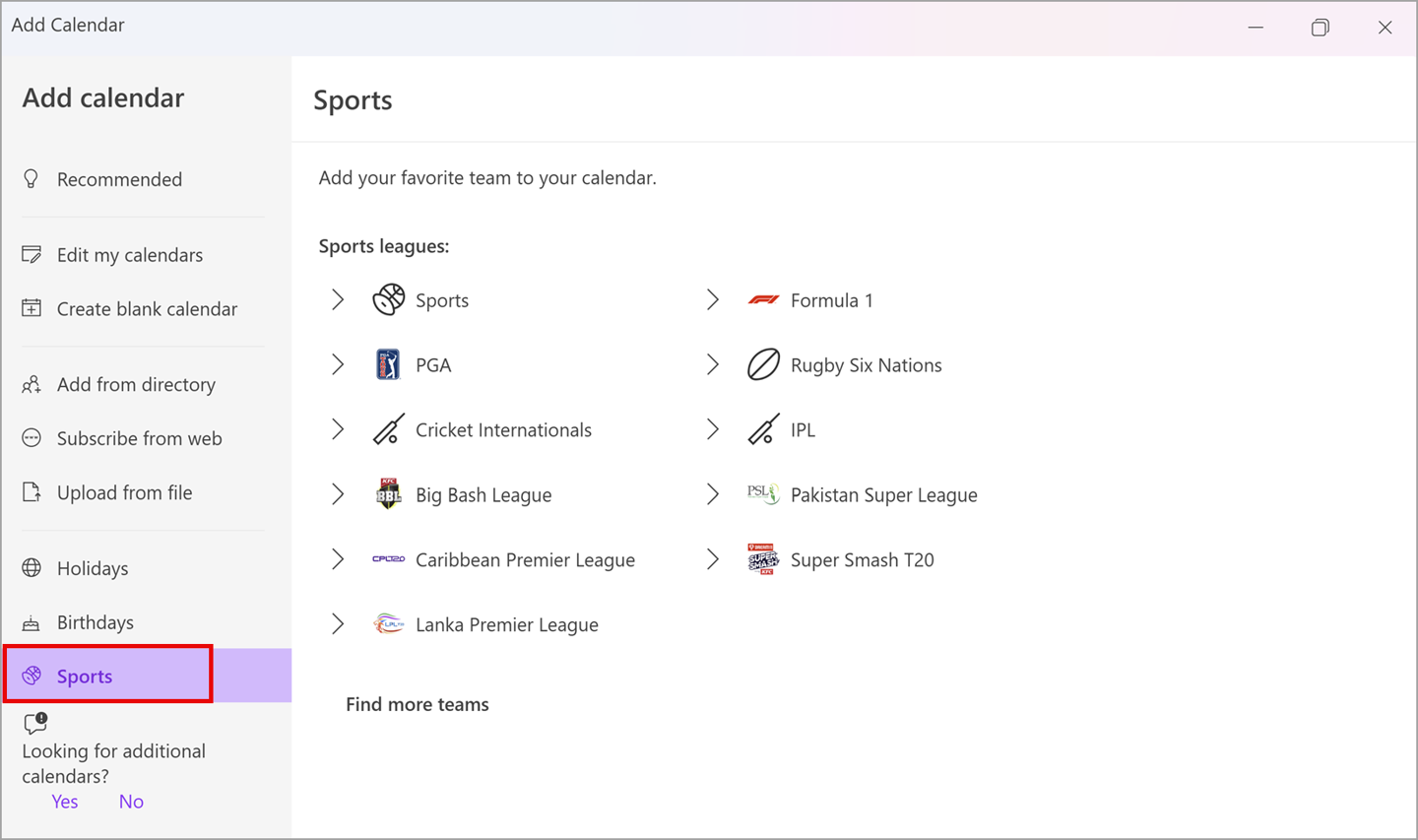Image resolution: width=1418 pixels, height=840 pixels.
Task: Answer Yes to additional calendars
Action: pos(65,802)
